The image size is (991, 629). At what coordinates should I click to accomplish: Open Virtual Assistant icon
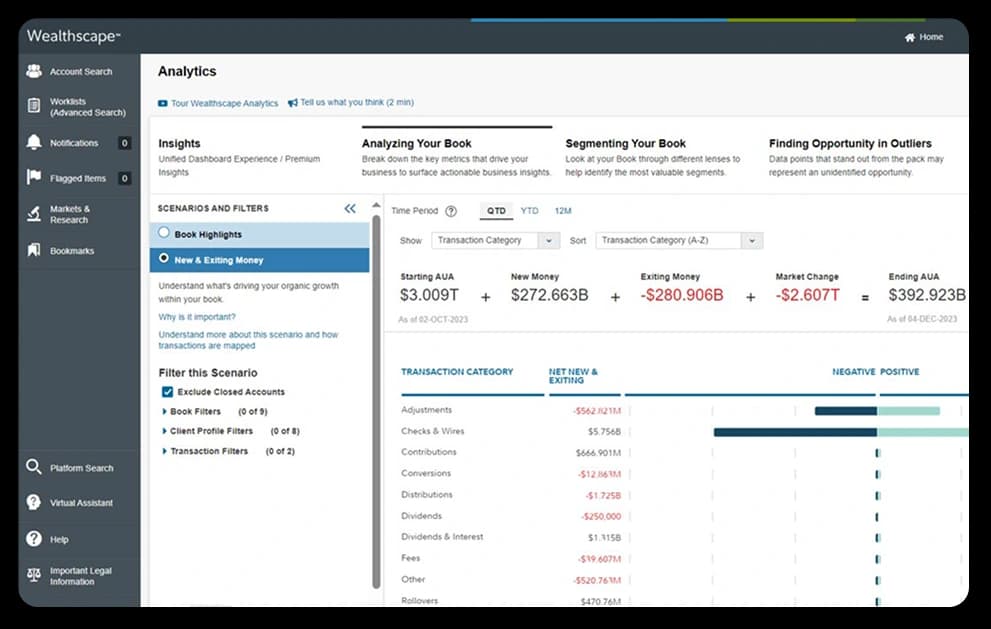click(x=34, y=502)
